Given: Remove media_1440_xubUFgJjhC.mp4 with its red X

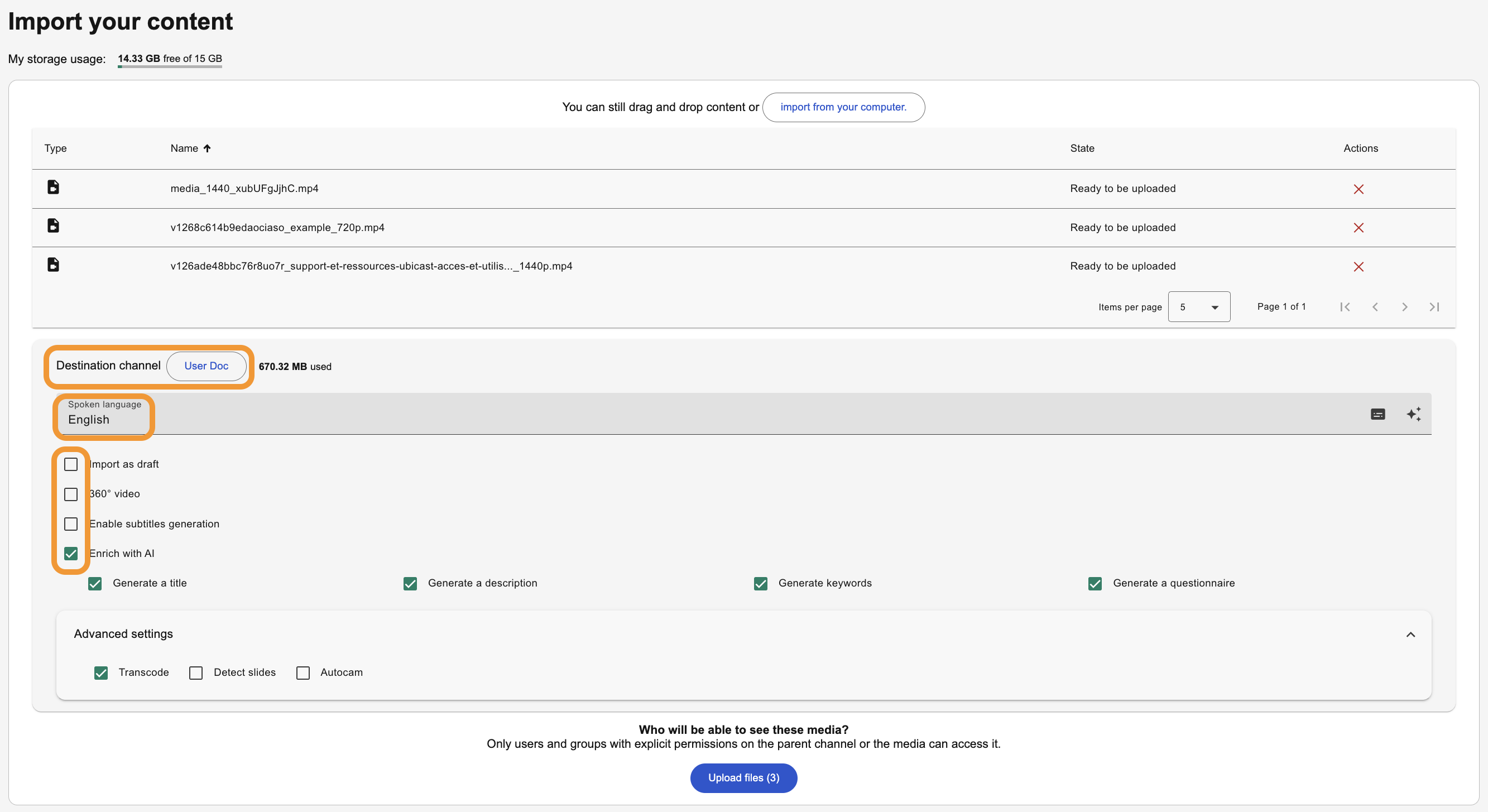Looking at the screenshot, I should 1358,189.
